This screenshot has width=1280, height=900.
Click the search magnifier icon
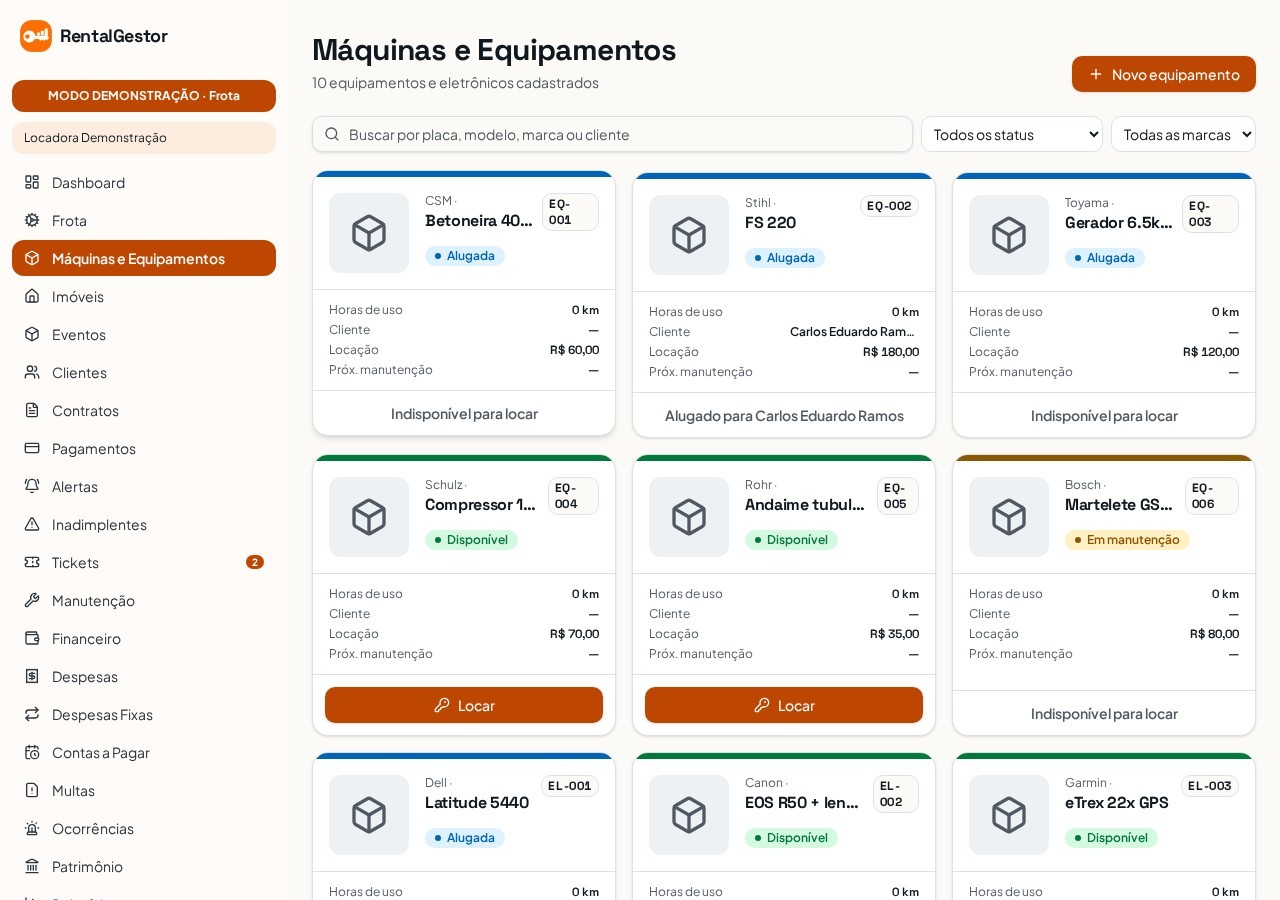[332, 134]
